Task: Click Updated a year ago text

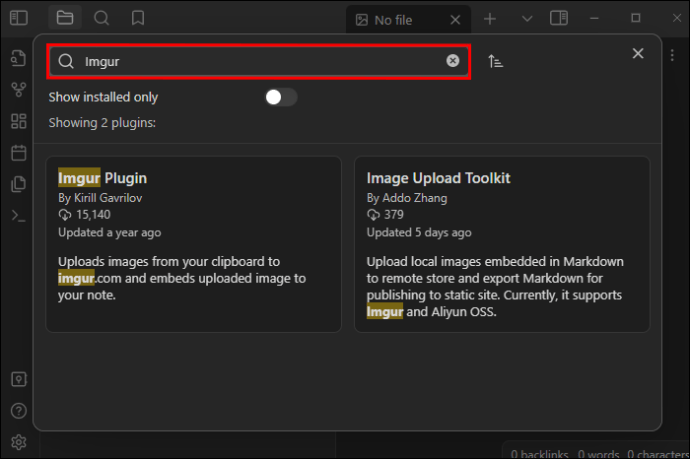Action: (110, 232)
